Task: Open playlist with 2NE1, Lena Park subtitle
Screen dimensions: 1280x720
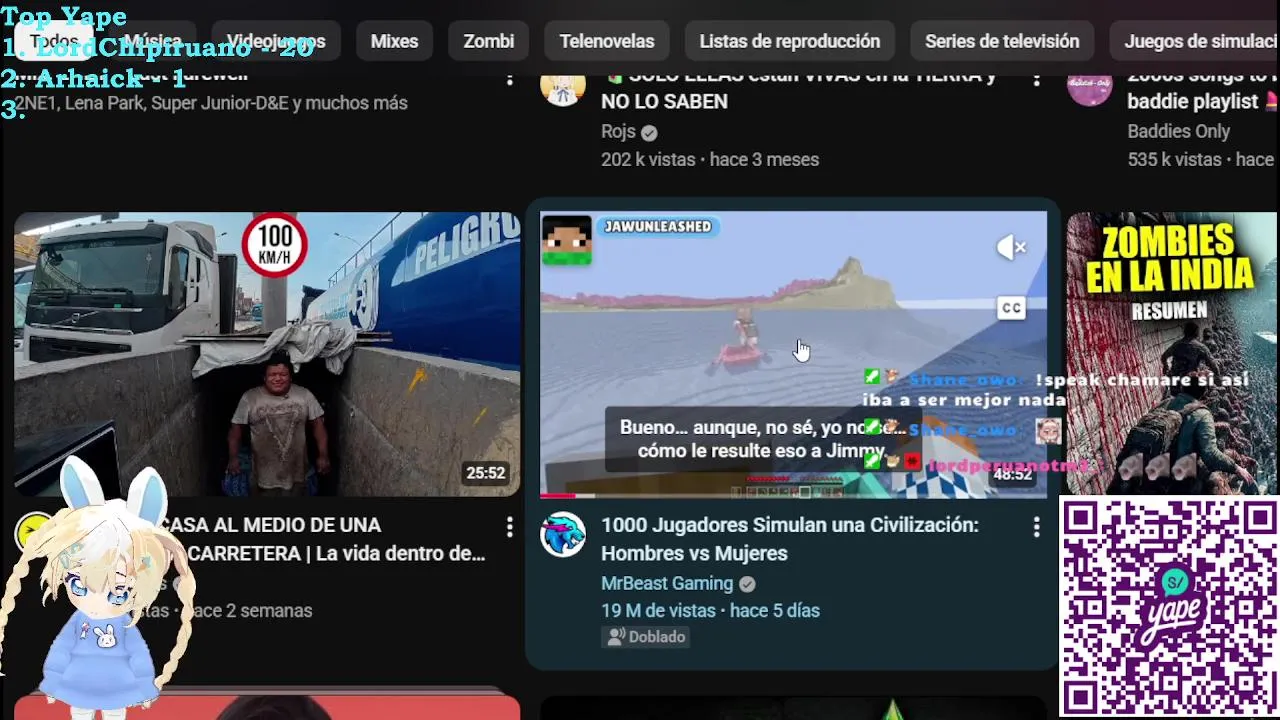Action: click(x=211, y=103)
